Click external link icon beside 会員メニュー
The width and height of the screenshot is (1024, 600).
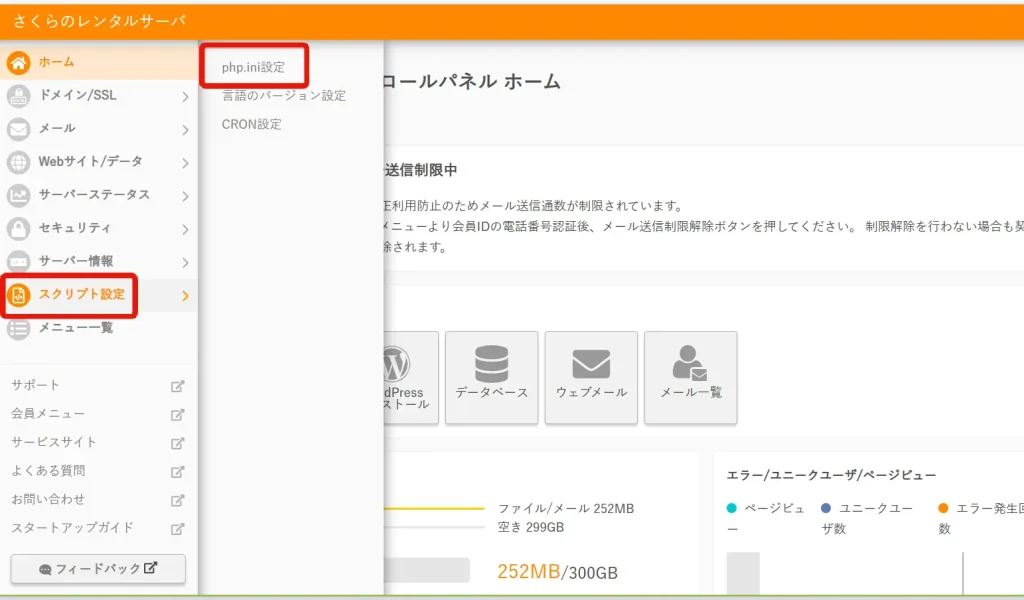(x=177, y=415)
